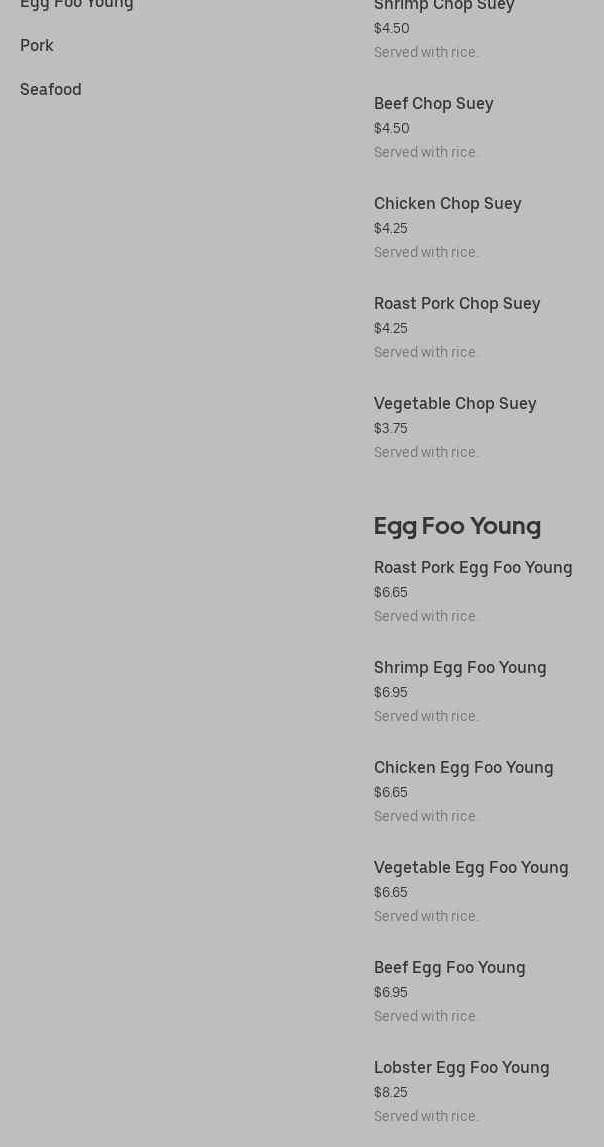Click the $8.25 Lobster Egg Foo Young price
The height and width of the screenshot is (1147, 604).
391,1093
